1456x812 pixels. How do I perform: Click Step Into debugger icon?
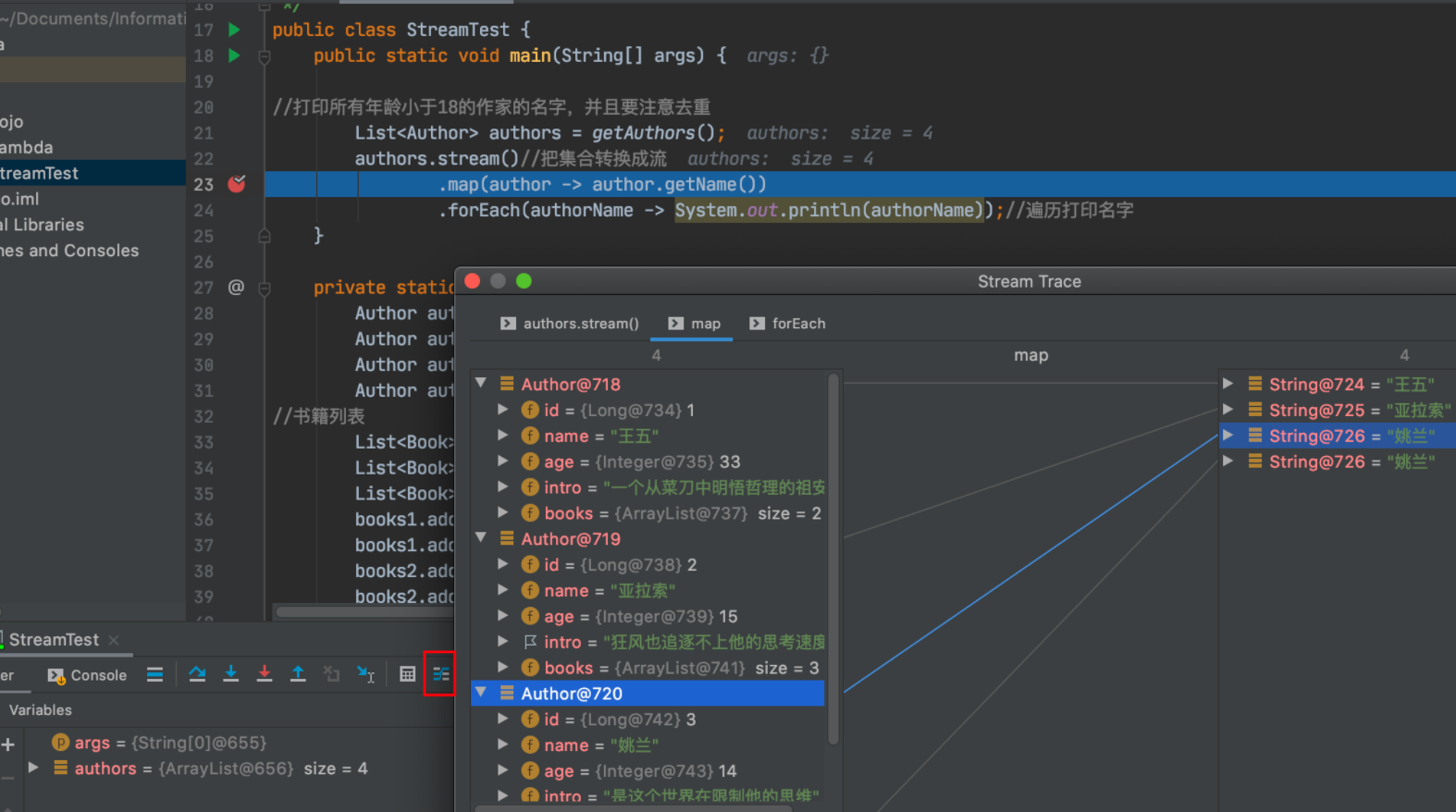click(x=231, y=674)
